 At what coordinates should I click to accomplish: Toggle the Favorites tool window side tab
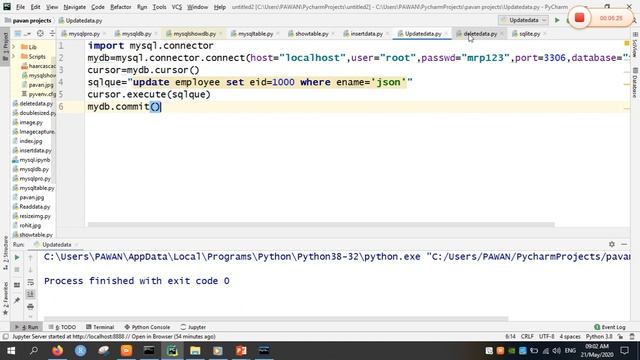click(x=5, y=298)
